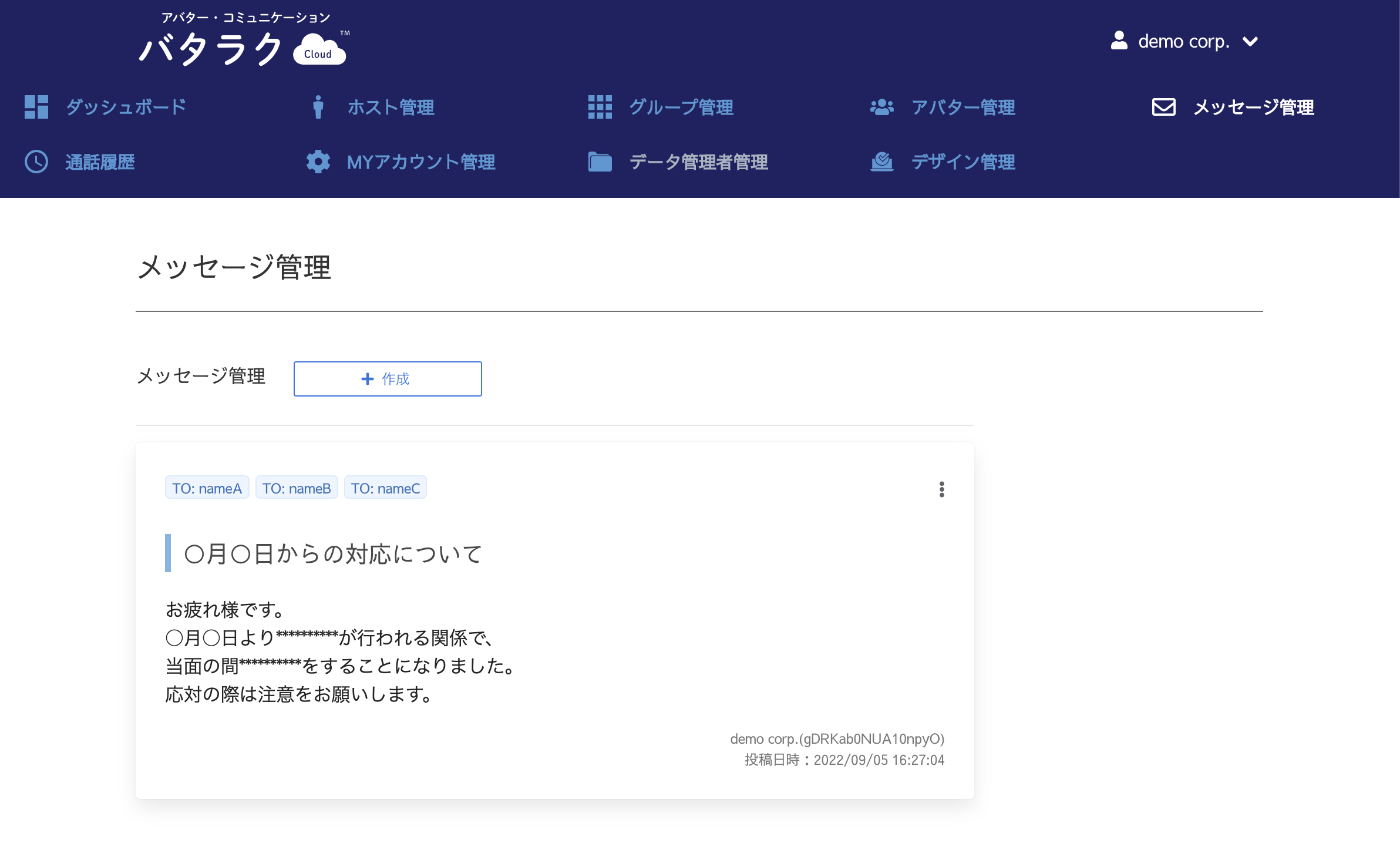Click the user profile silhouette icon
Image resolution: width=1400 pixels, height=853 pixels.
(1119, 41)
